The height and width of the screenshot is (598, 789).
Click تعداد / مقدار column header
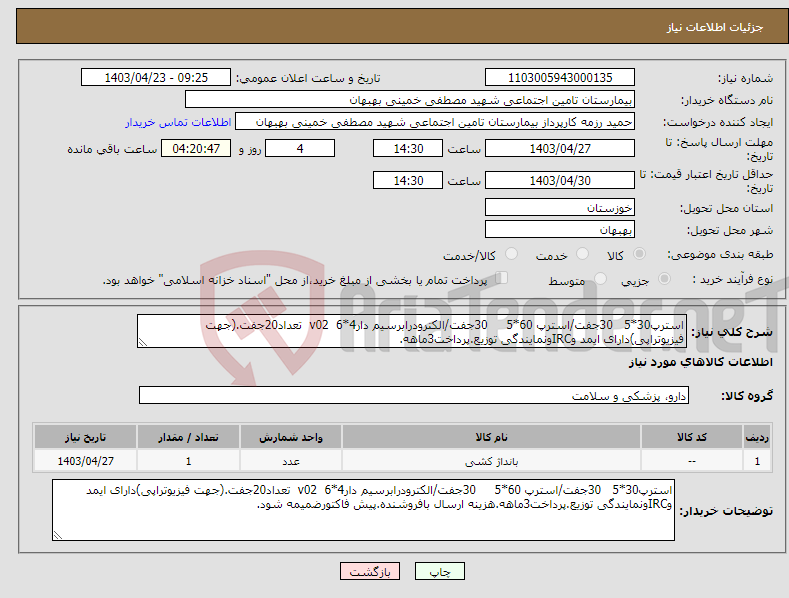188,437
